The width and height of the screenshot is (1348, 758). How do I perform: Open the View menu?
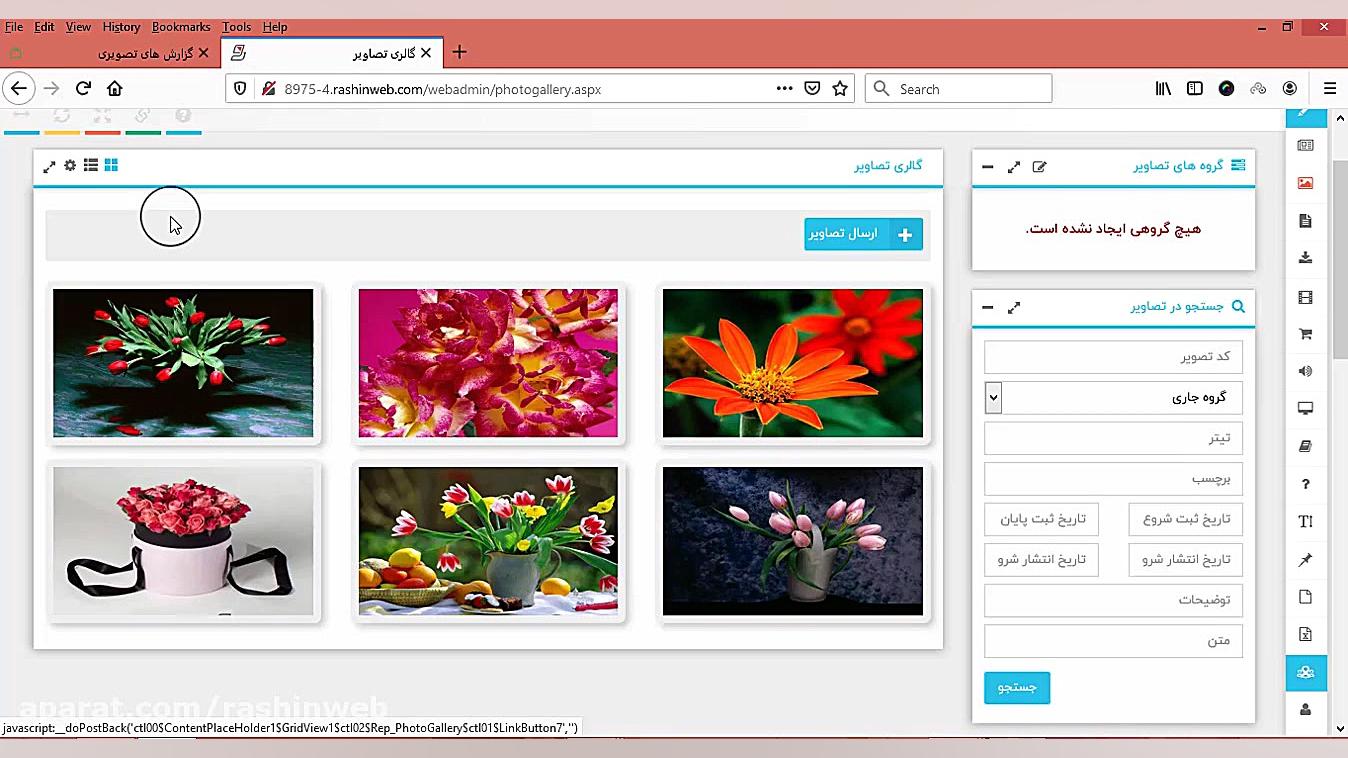(78, 27)
